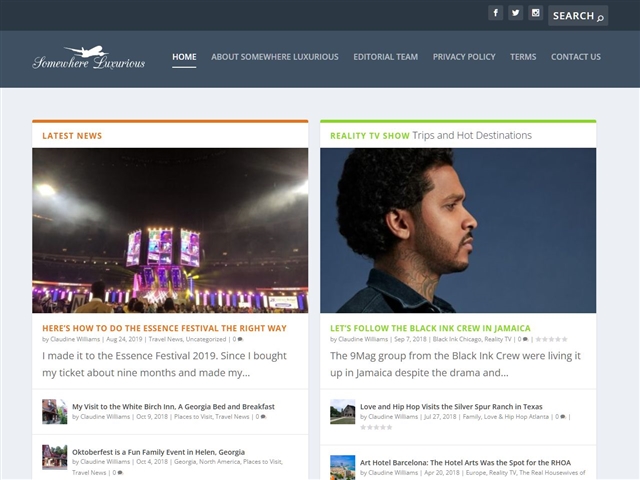Screen dimensions: 640x480
Task: Open the Facebook social icon
Action: (495, 13)
